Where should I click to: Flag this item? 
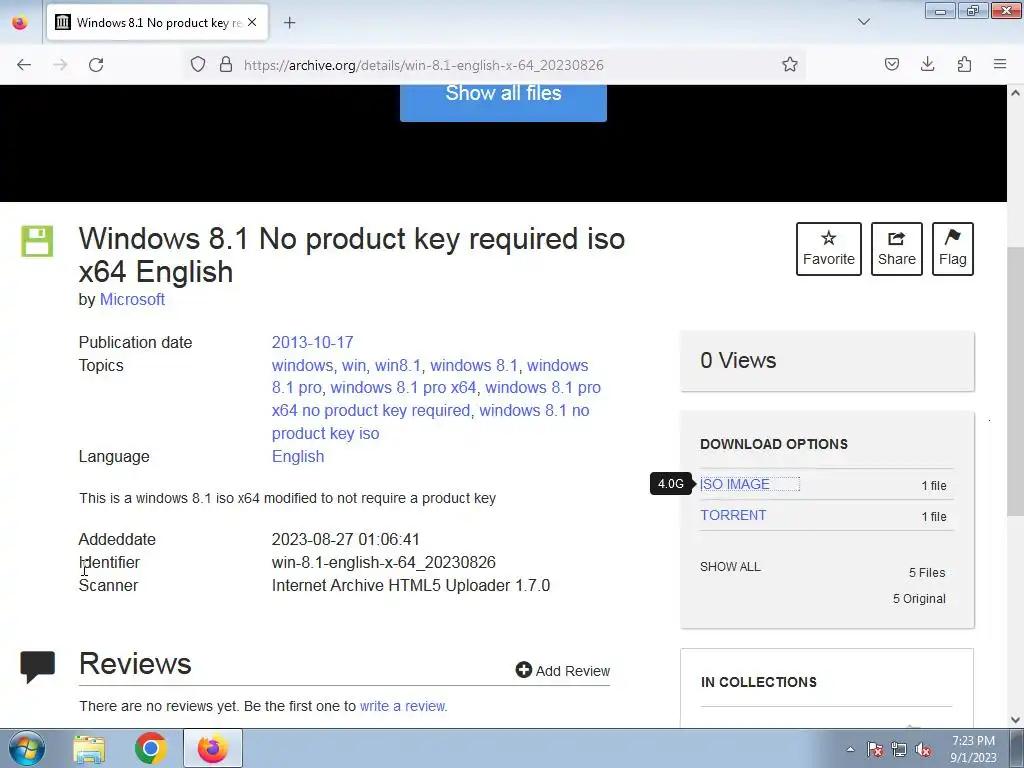coord(953,249)
